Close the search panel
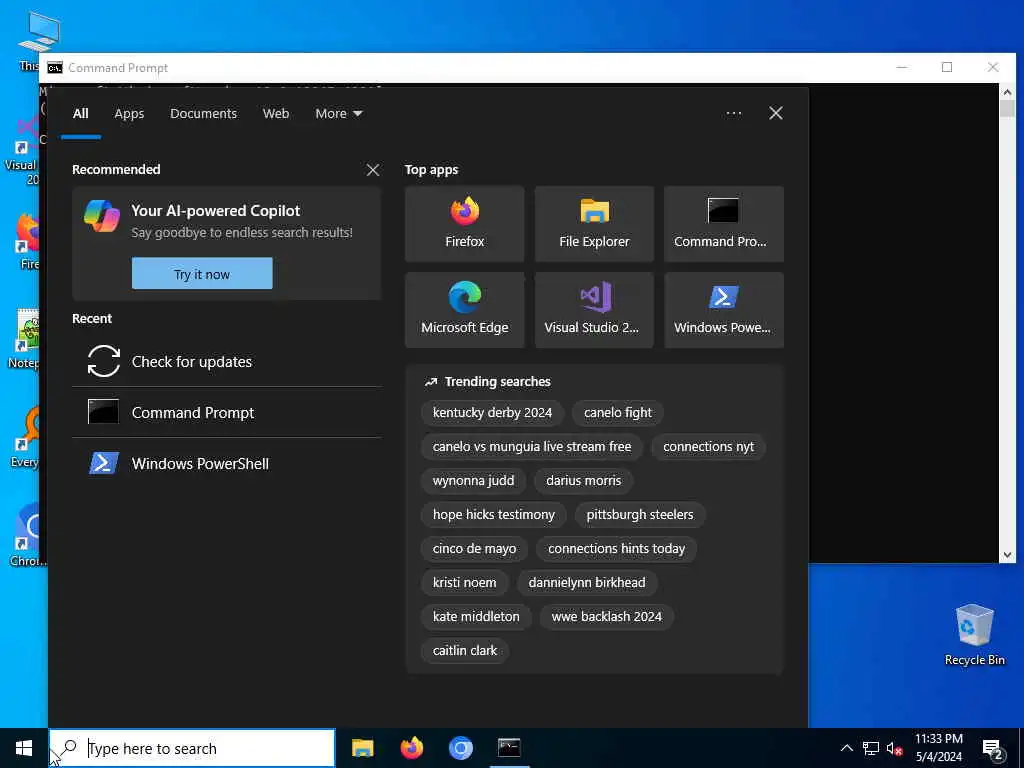The image size is (1024, 768). pyautogui.click(x=776, y=113)
